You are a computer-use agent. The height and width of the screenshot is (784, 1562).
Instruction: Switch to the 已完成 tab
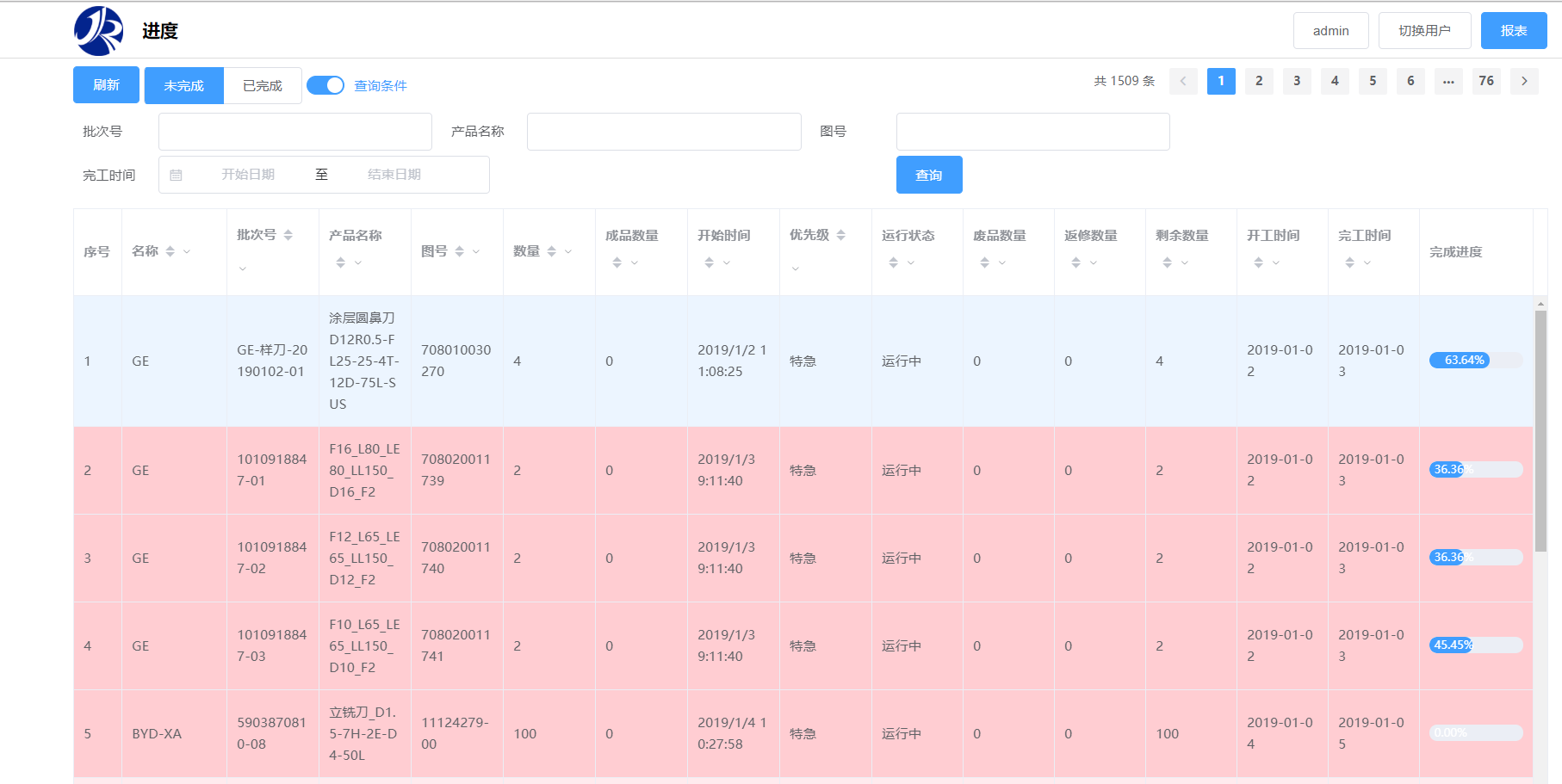coord(263,85)
